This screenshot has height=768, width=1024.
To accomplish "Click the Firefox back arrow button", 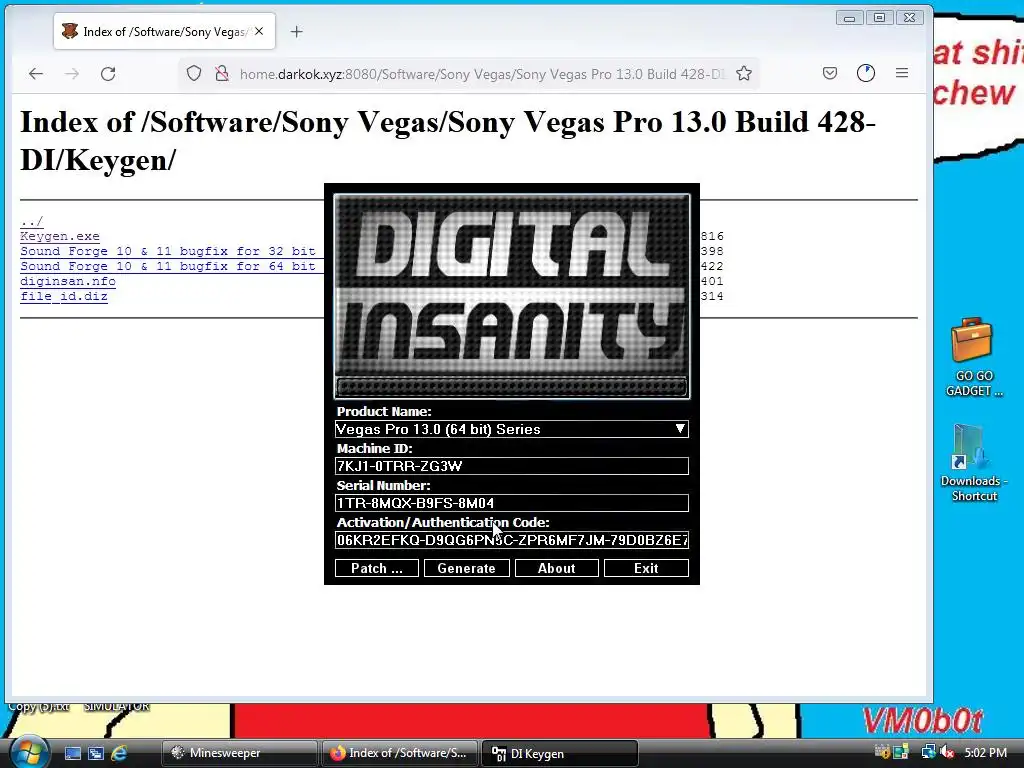I will click(36, 74).
